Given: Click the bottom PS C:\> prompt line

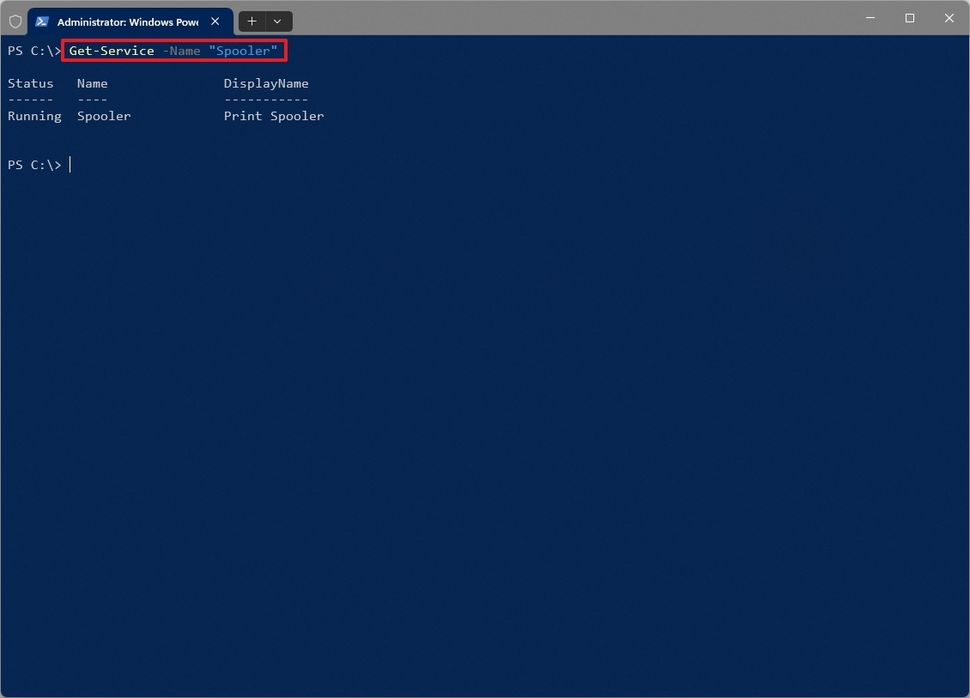Looking at the screenshot, I should pyautogui.click(x=35, y=165).
